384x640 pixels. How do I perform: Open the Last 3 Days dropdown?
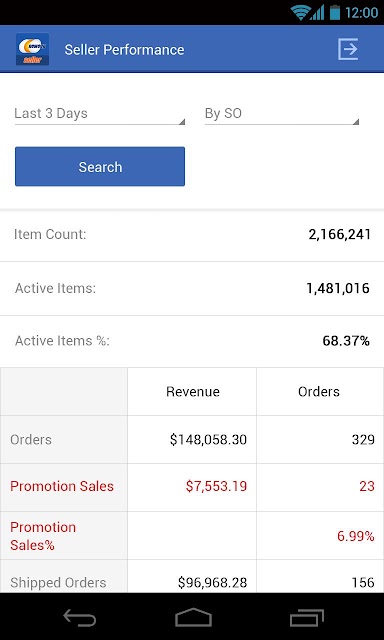(x=100, y=114)
